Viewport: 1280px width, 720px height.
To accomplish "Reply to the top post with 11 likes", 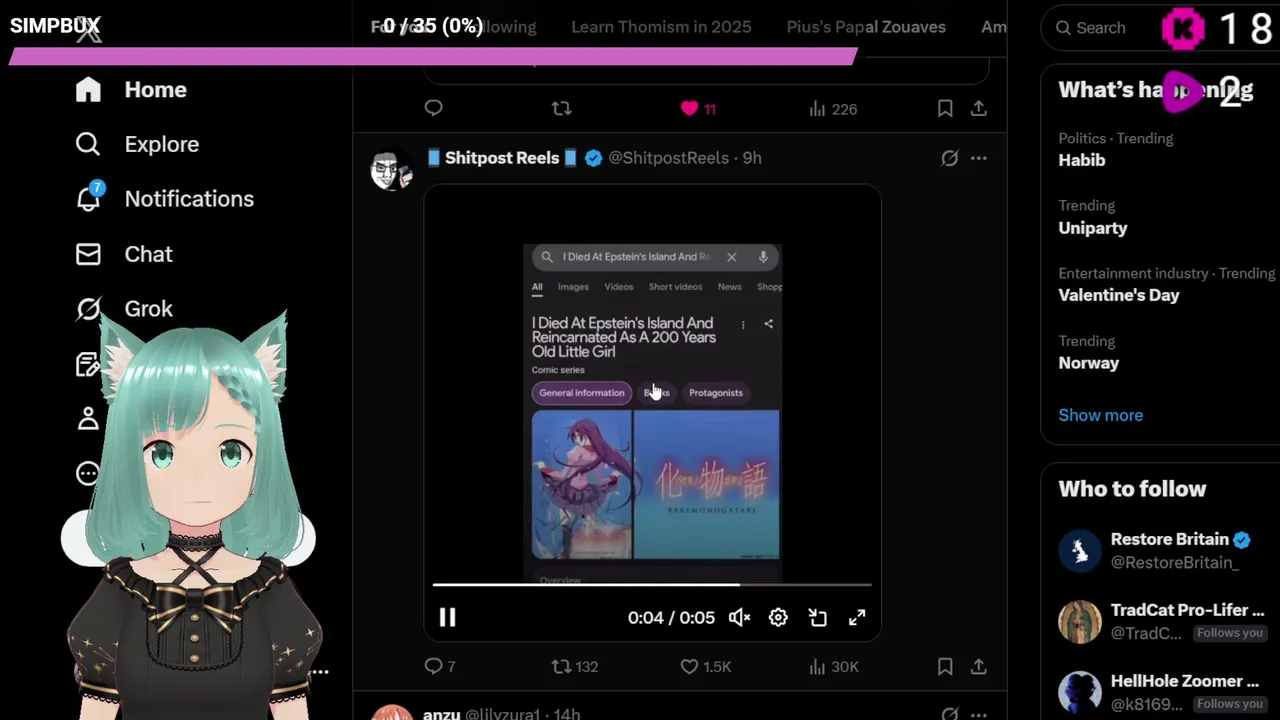I will tap(433, 108).
